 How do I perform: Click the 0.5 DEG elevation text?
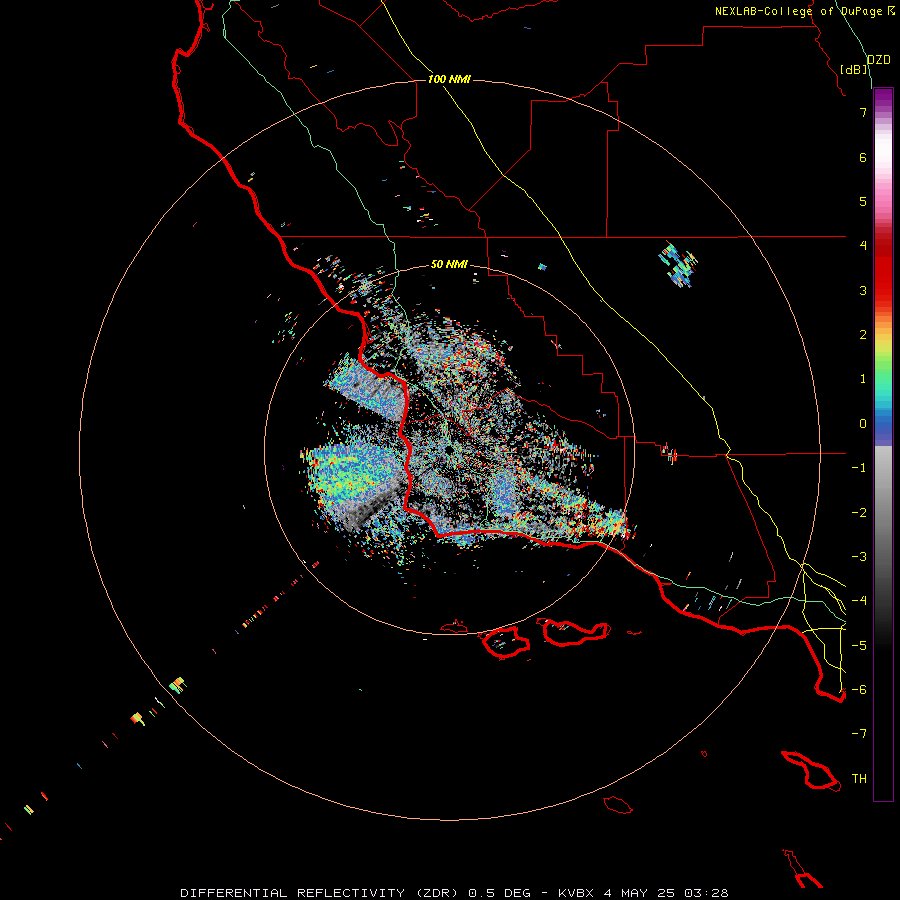(499, 893)
